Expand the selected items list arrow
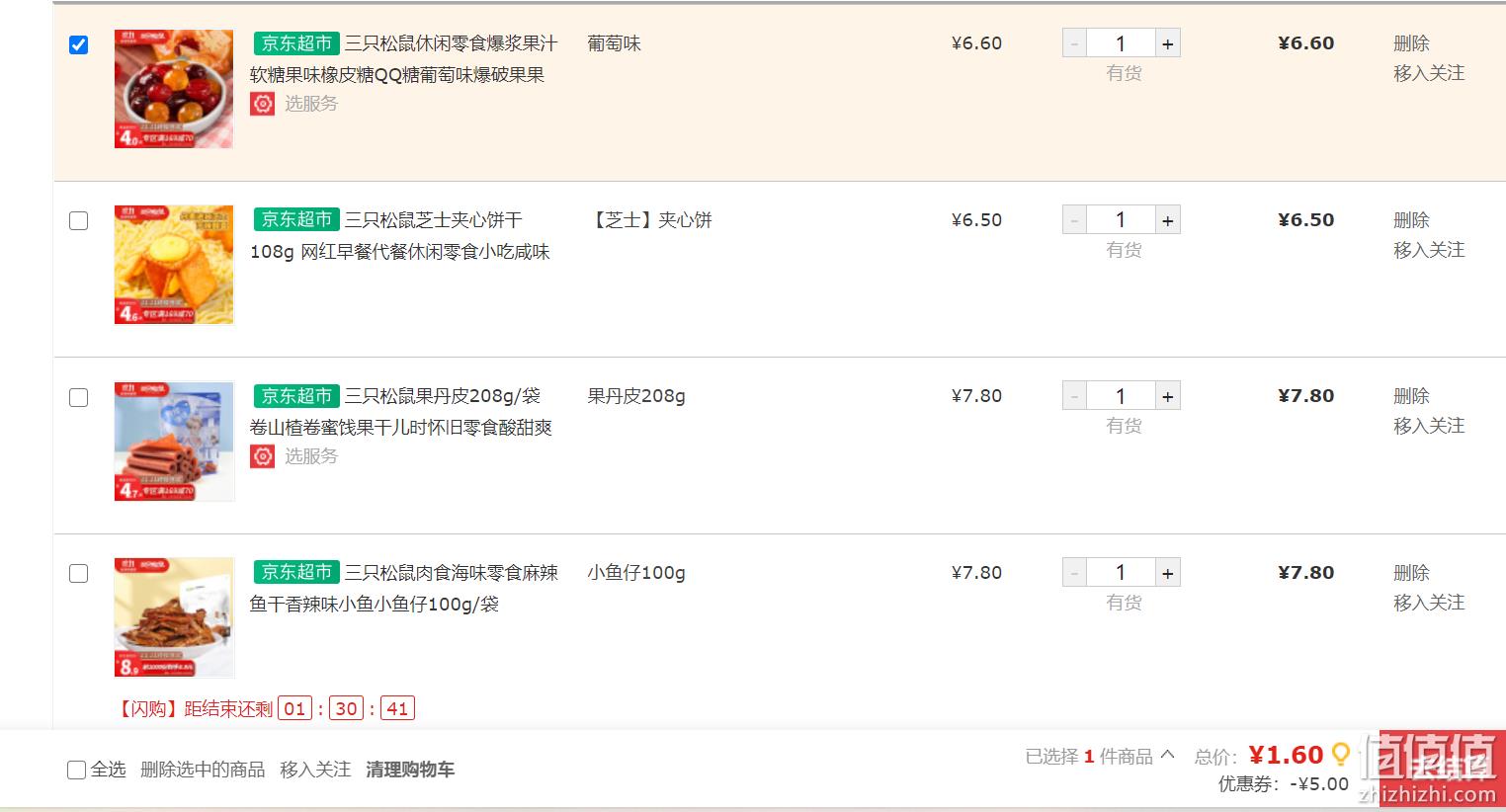The width and height of the screenshot is (1506, 812). click(1168, 755)
